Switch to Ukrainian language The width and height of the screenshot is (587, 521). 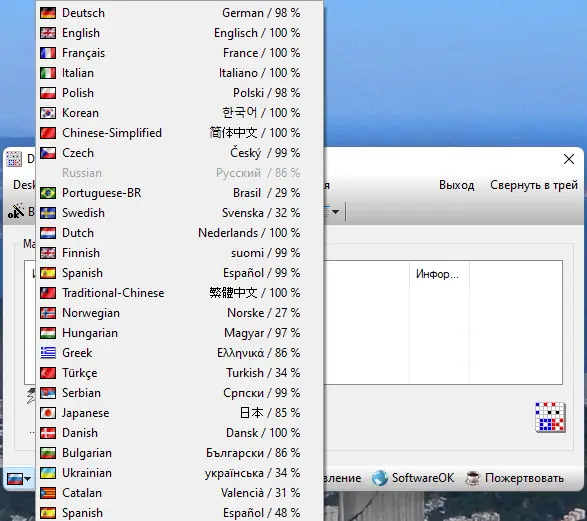point(179,473)
